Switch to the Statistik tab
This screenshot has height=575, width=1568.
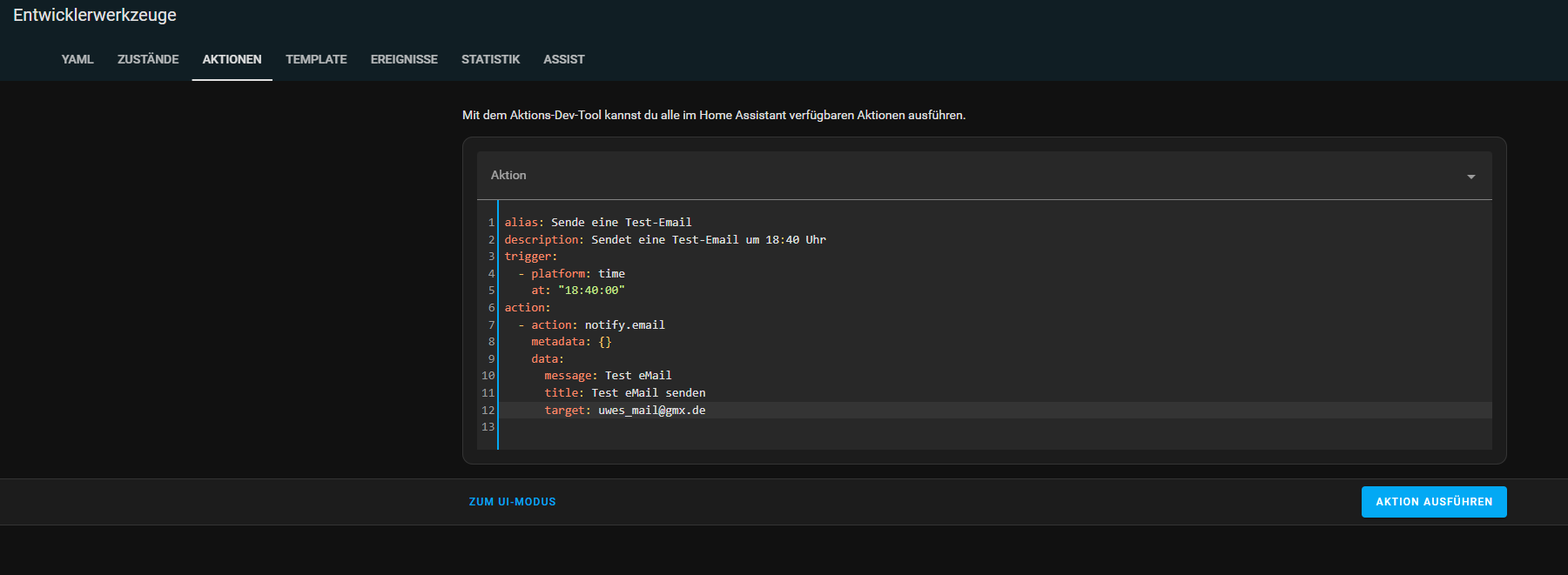click(x=490, y=59)
